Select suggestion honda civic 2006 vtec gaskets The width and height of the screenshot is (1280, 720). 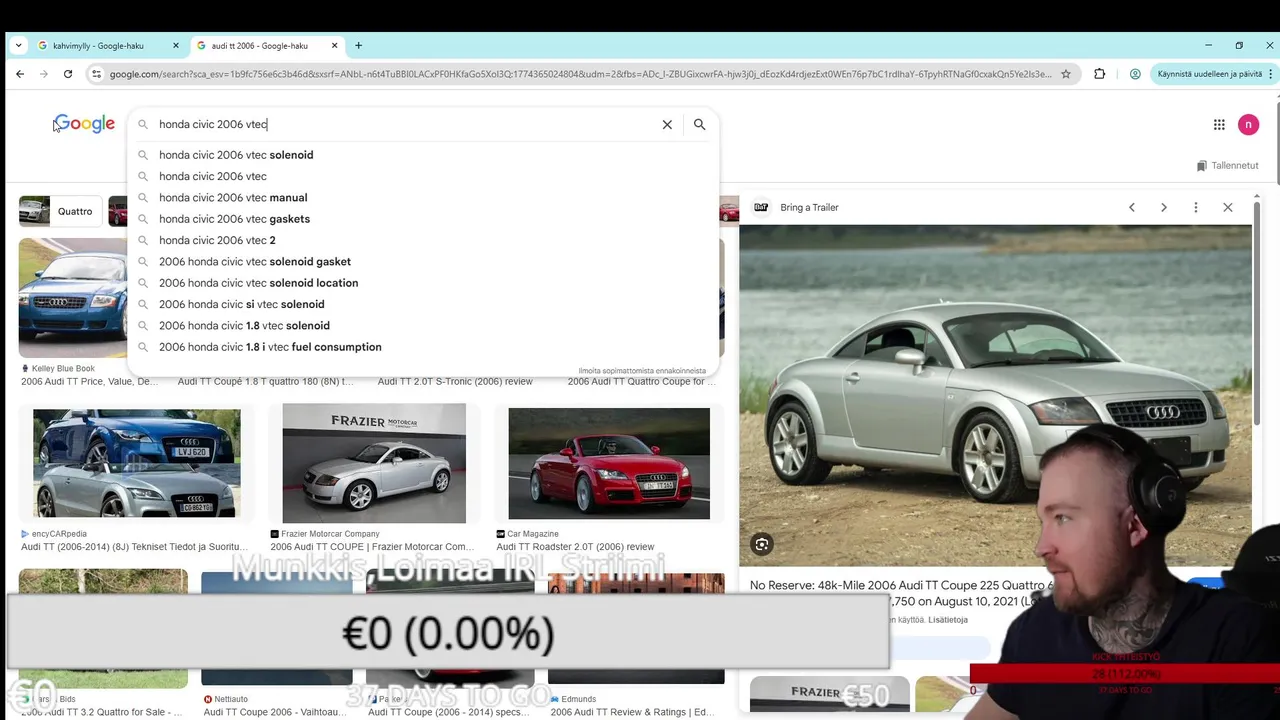pos(423,219)
